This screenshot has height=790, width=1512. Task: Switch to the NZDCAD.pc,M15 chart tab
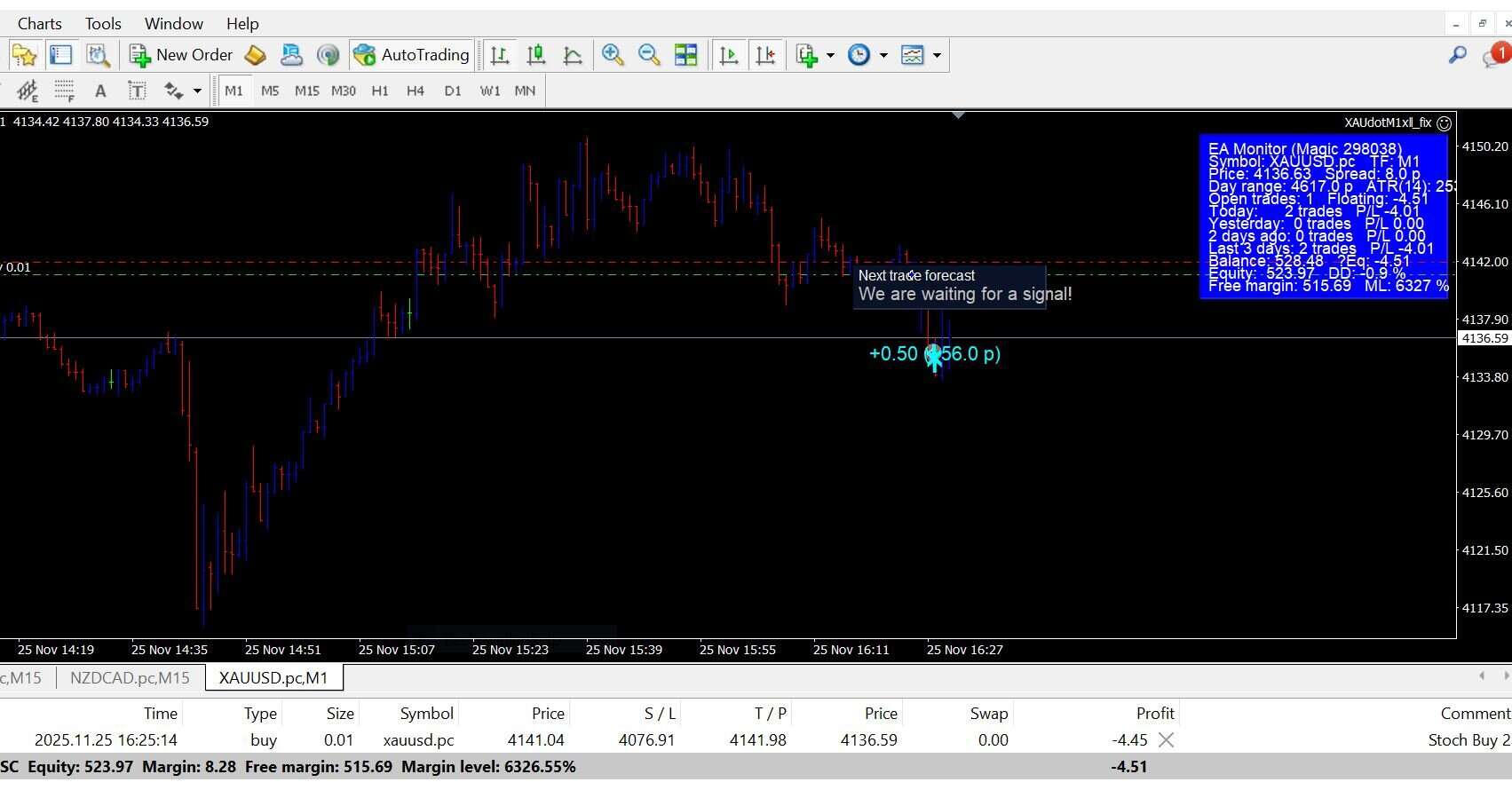[130, 678]
